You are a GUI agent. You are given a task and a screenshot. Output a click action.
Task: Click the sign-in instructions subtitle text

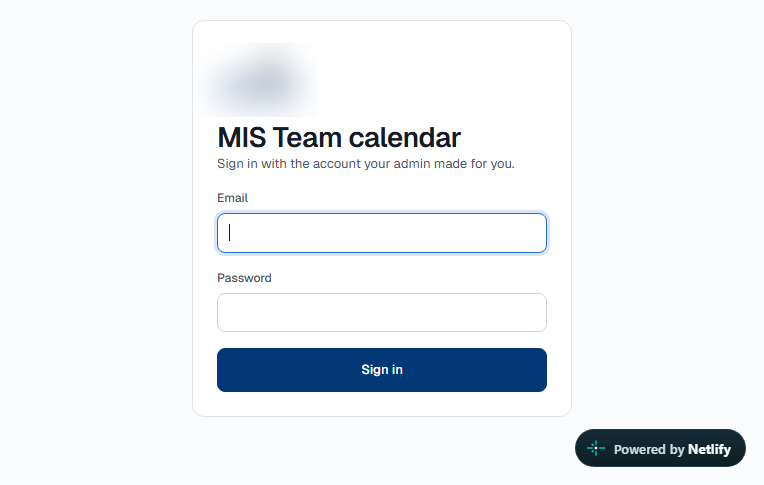[365, 164]
